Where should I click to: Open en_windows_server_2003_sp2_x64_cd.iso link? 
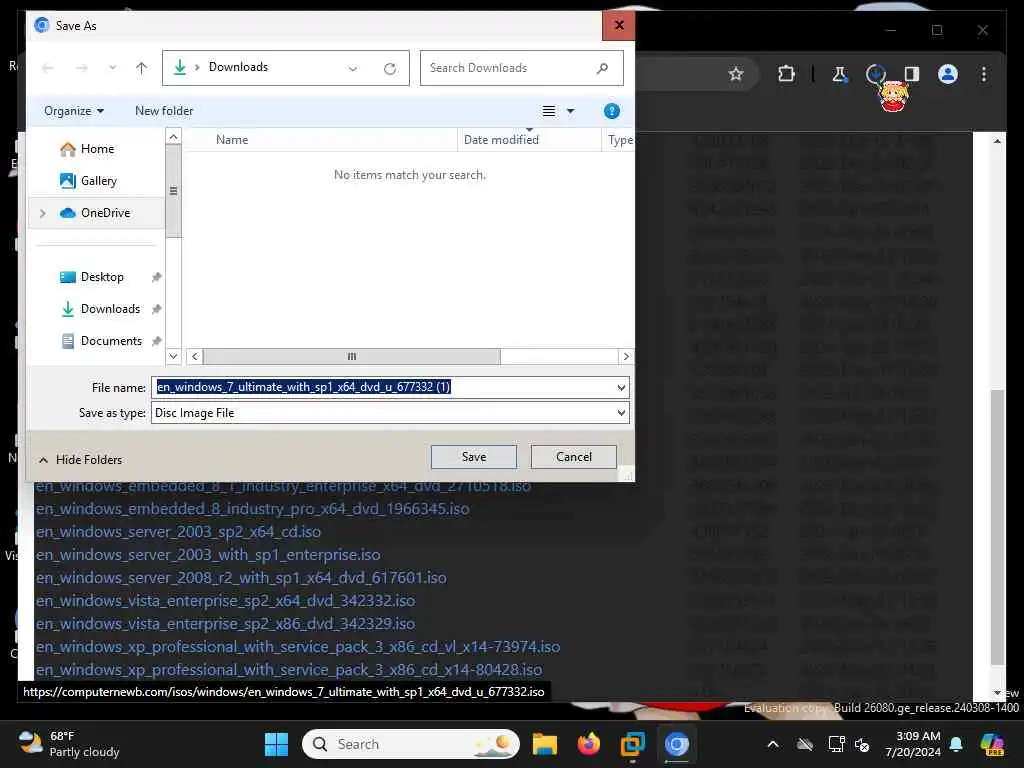[178, 532]
